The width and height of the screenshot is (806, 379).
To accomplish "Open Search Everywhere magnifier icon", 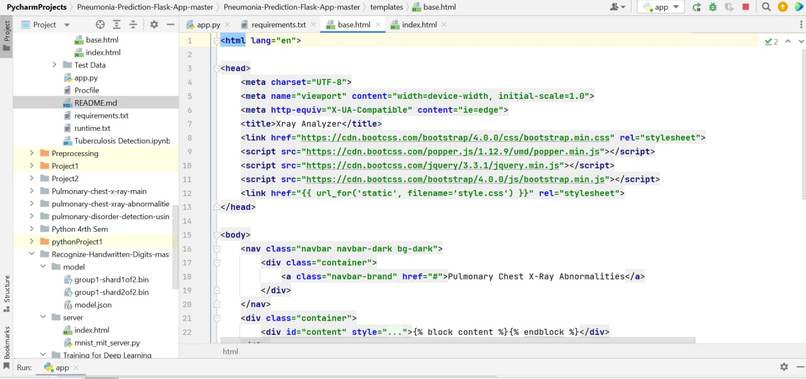I will tap(766, 7).
